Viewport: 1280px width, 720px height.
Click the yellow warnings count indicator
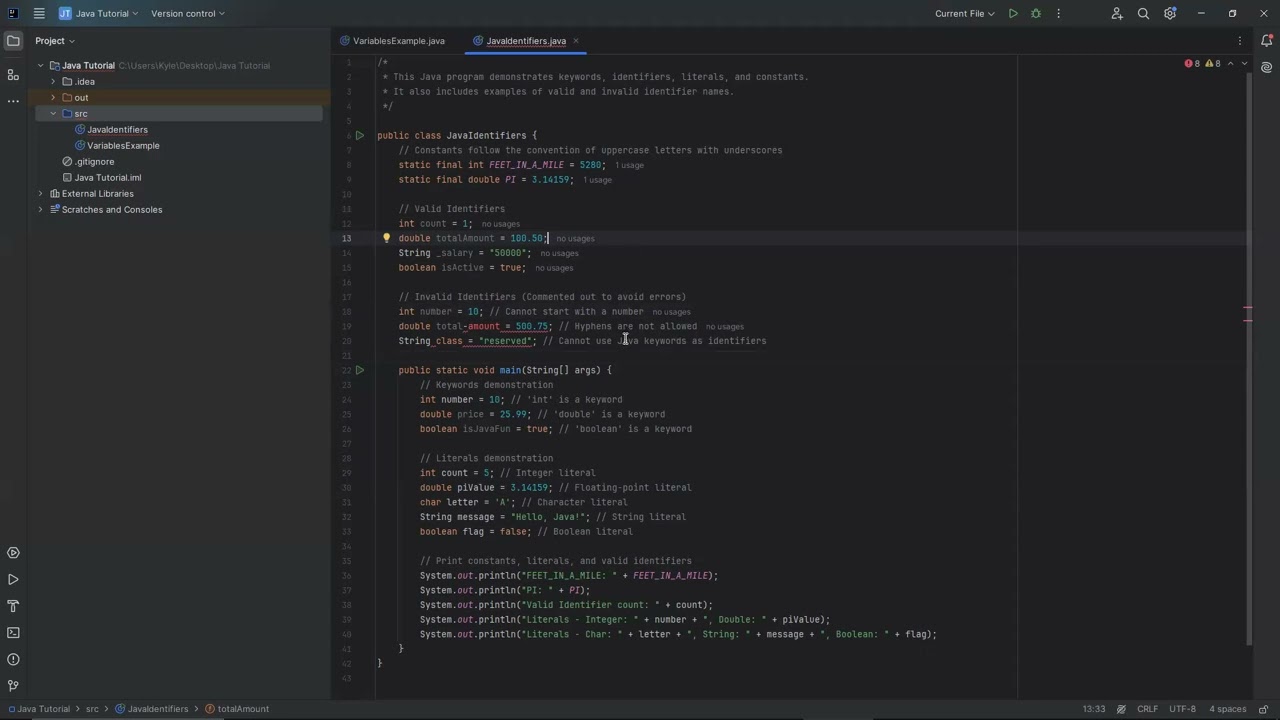tap(1212, 63)
